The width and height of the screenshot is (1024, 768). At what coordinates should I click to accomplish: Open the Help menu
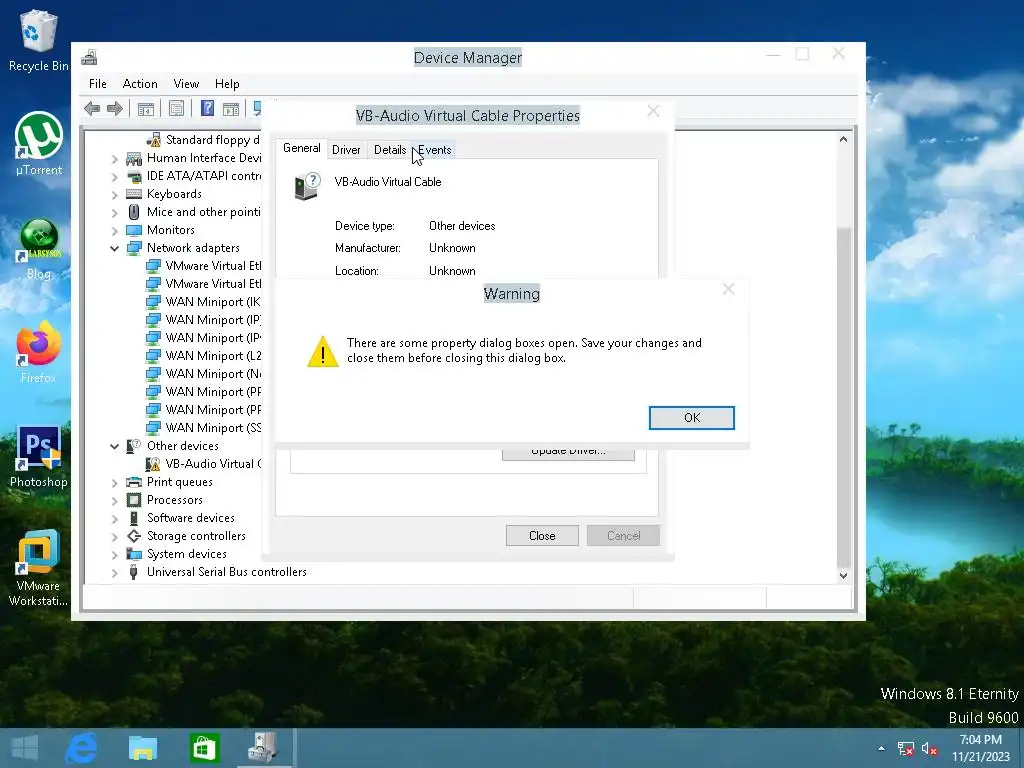pyautogui.click(x=227, y=84)
